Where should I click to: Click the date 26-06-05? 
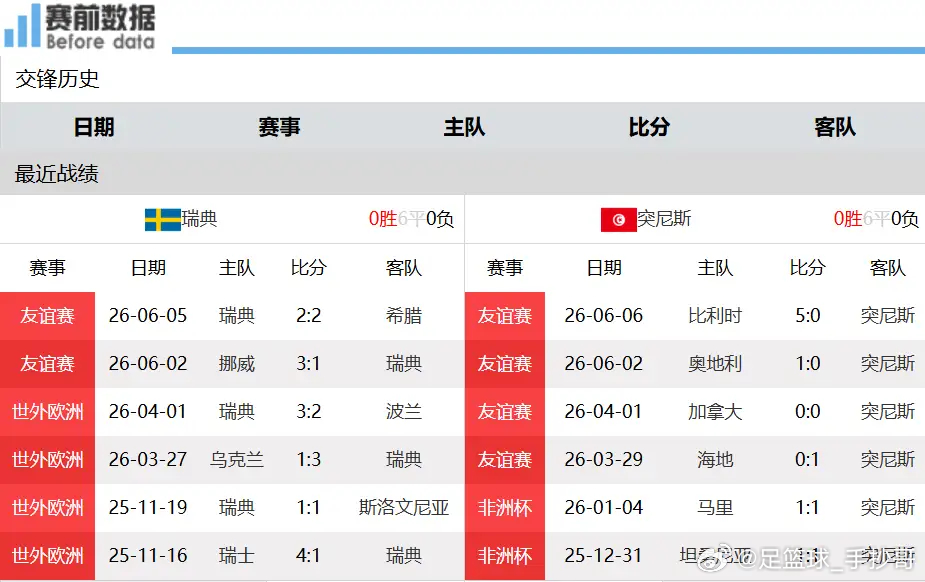click(148, 315)
